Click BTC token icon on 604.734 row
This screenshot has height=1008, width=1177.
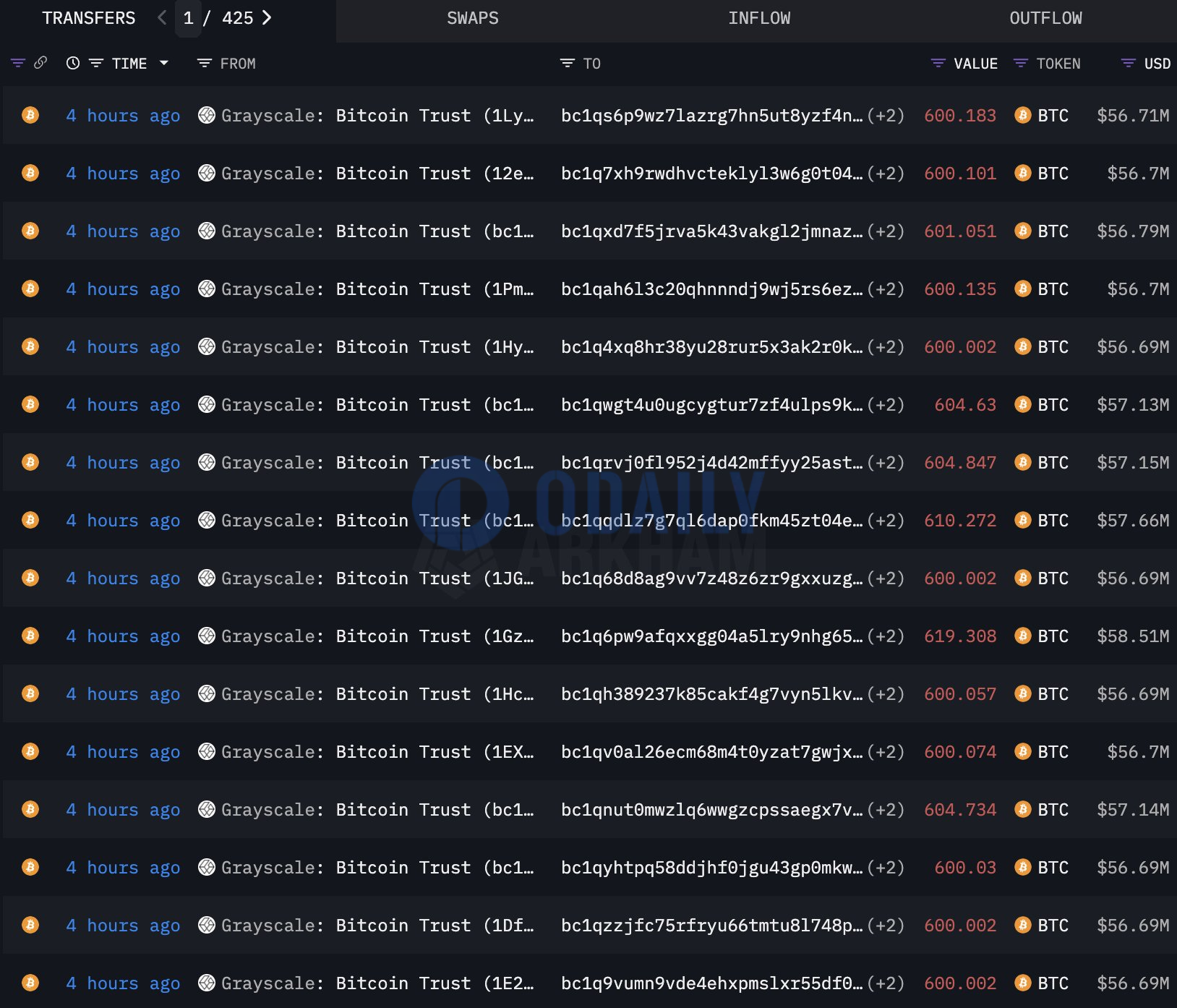coord(1023,809)
